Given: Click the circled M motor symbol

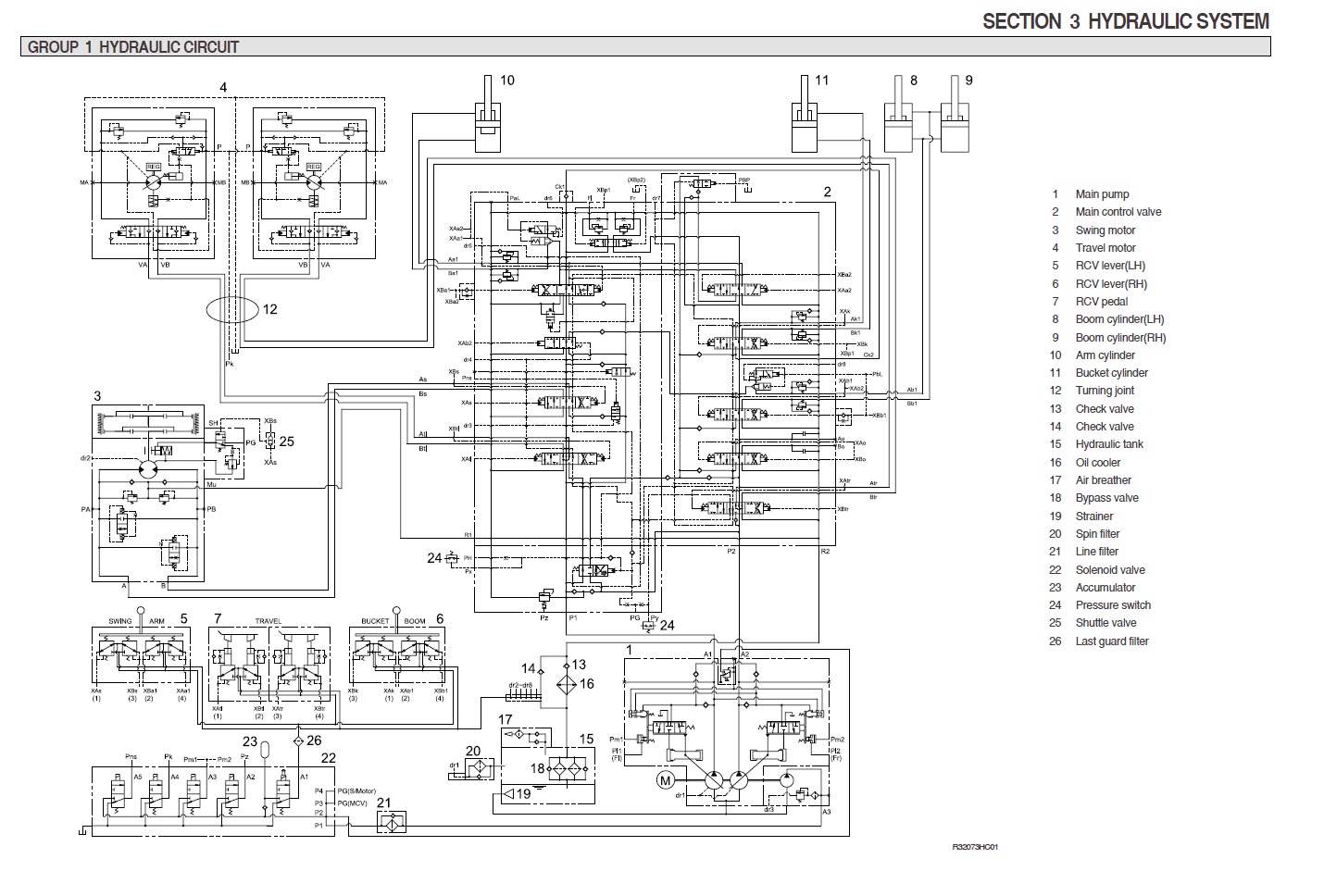Looking at the screenshot, I should point(665,780).
